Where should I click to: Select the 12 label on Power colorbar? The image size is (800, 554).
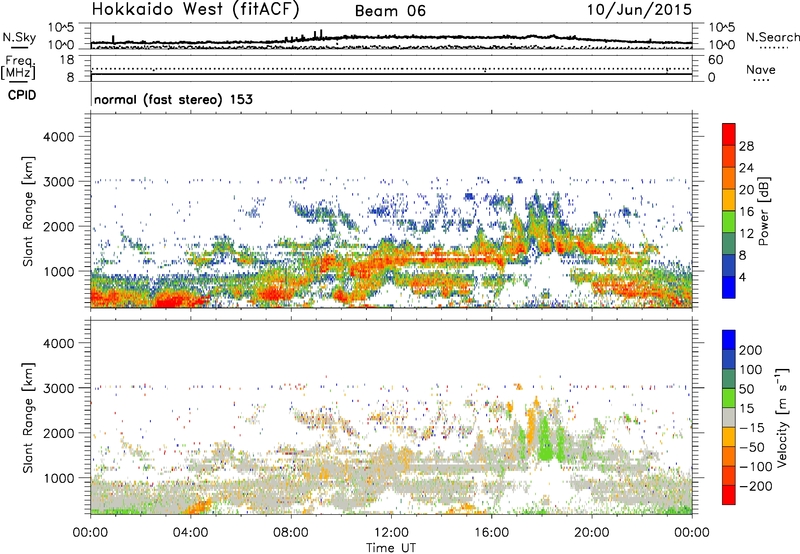[746, 233]
